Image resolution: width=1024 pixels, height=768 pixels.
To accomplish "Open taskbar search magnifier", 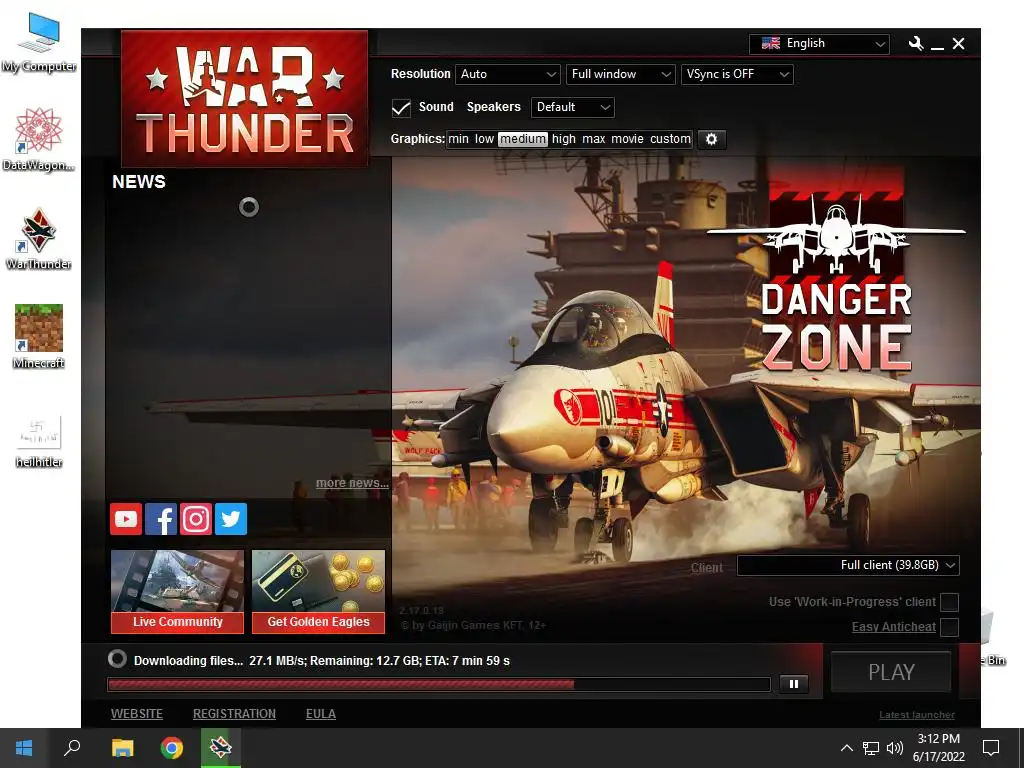I will [x=72, y=748].
